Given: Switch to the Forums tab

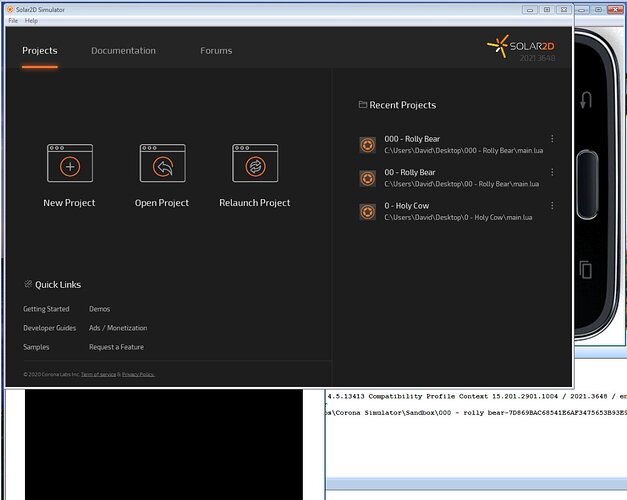Looking at the screenshot, I should tap(216, 51).
